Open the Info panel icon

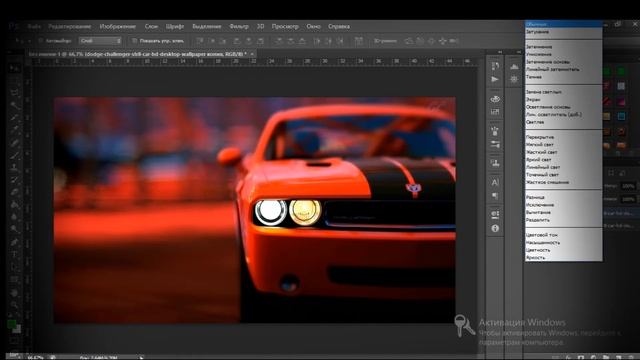pyautogui.click(x=495, y=229)
